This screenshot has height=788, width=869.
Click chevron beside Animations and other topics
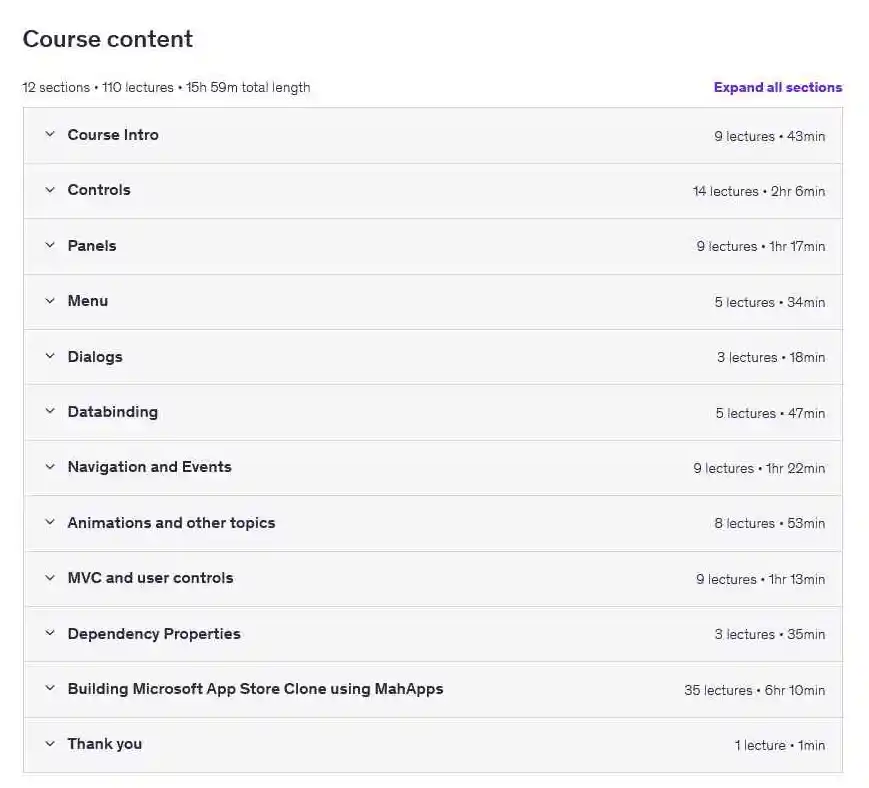[x=49, y=523]
